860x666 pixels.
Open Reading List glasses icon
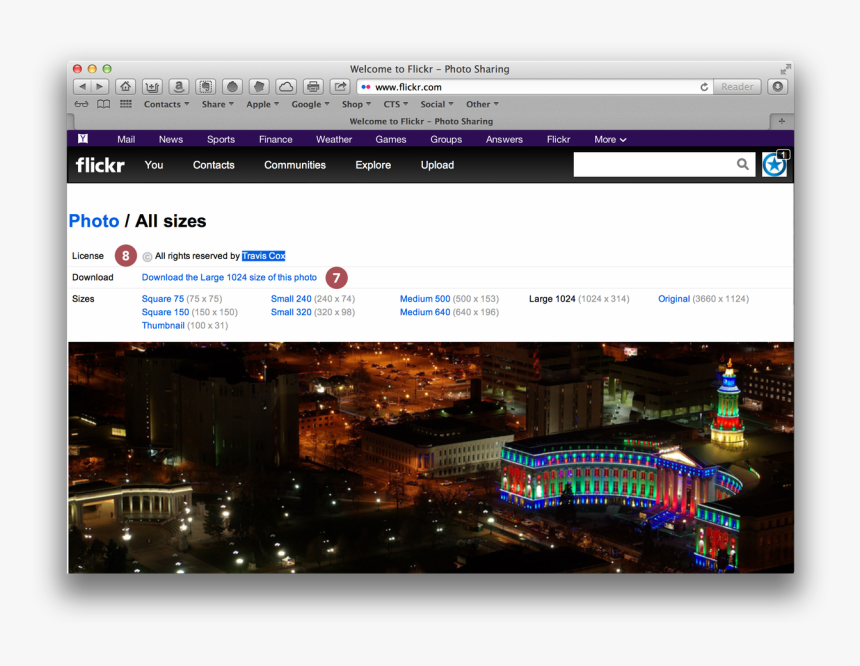pyautogui.click(x=81, y=104)
